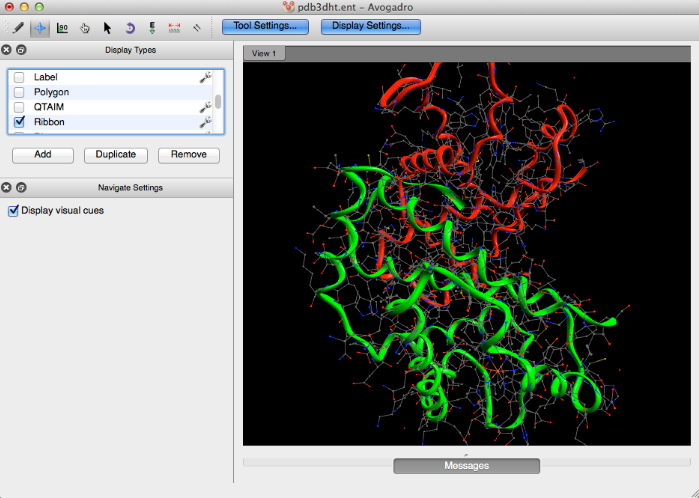Open wrench settings for Ribbon display
This screenshot has width=699, height=498.
tap(205, 122)
